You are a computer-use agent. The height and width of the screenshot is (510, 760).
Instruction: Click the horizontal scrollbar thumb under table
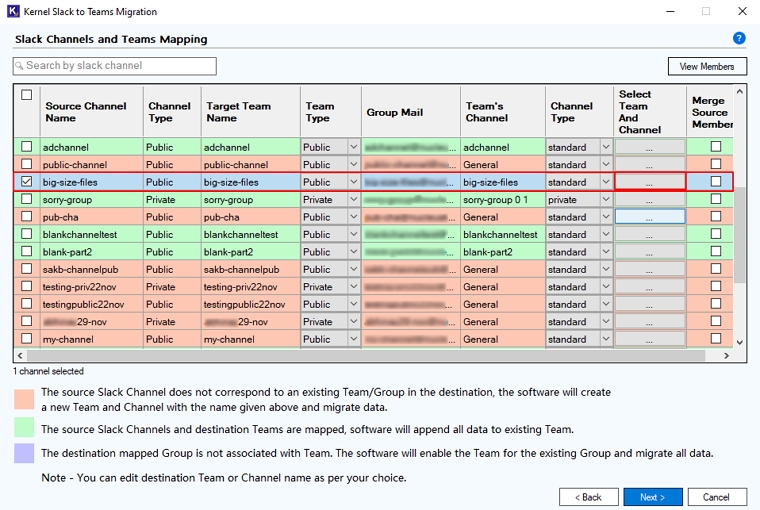click(366, 355)
